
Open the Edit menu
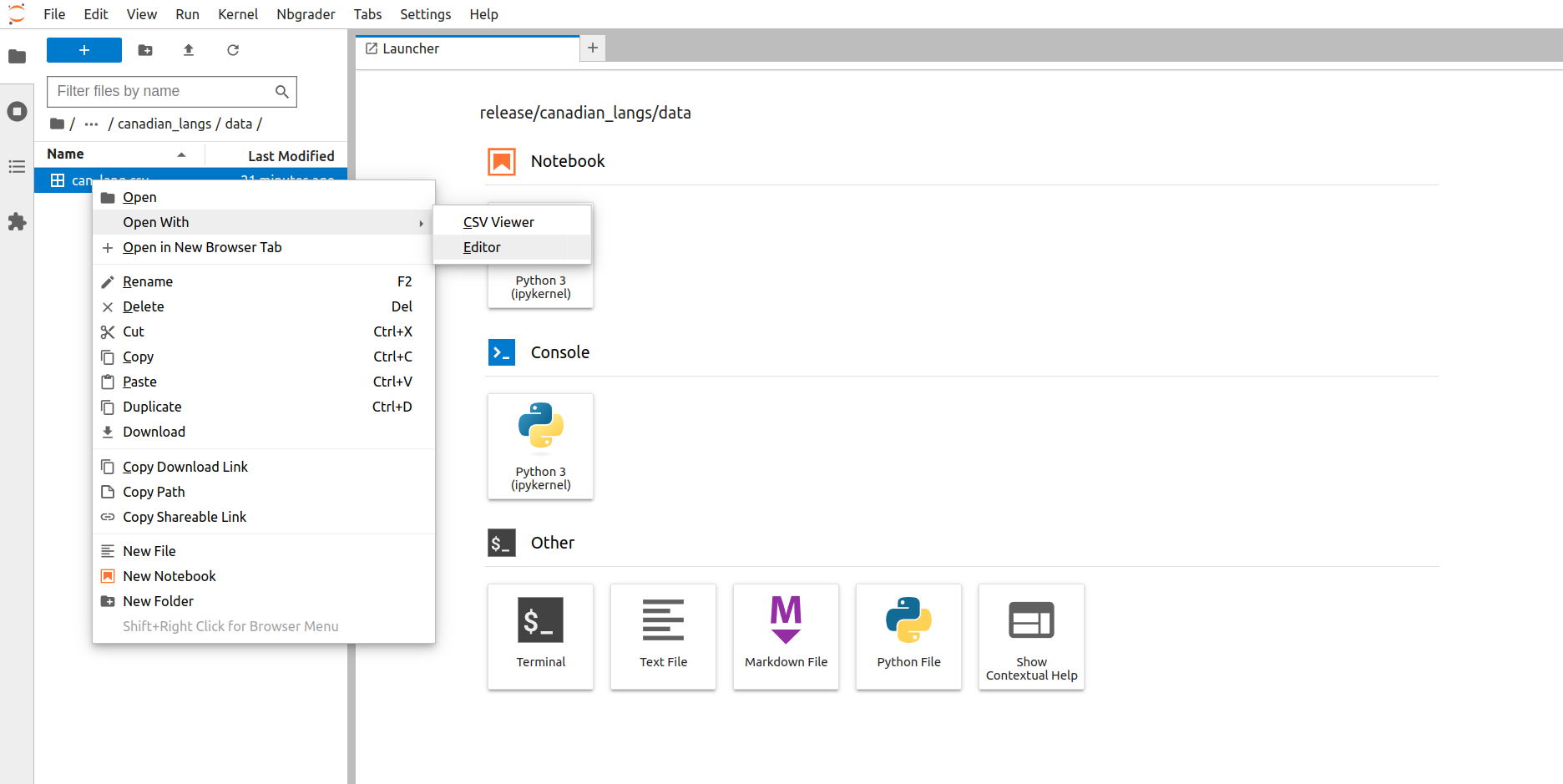[x=96, y=14]
